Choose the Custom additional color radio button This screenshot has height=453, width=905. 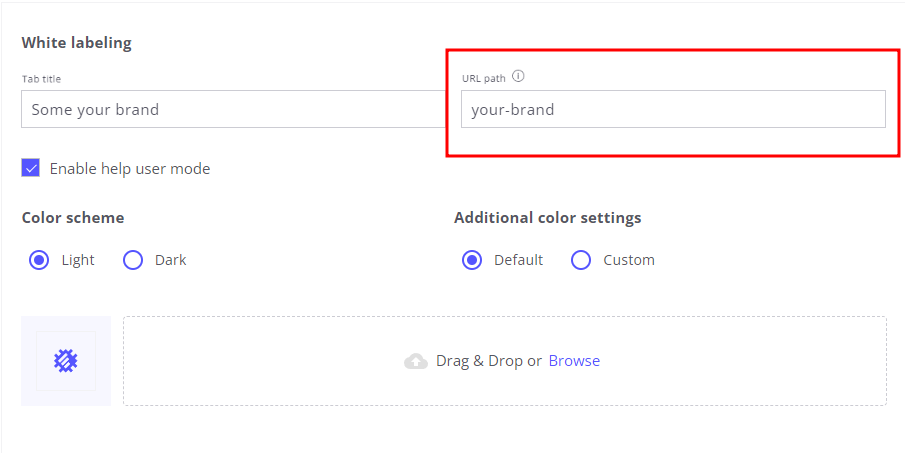click(x=581, y=260)
